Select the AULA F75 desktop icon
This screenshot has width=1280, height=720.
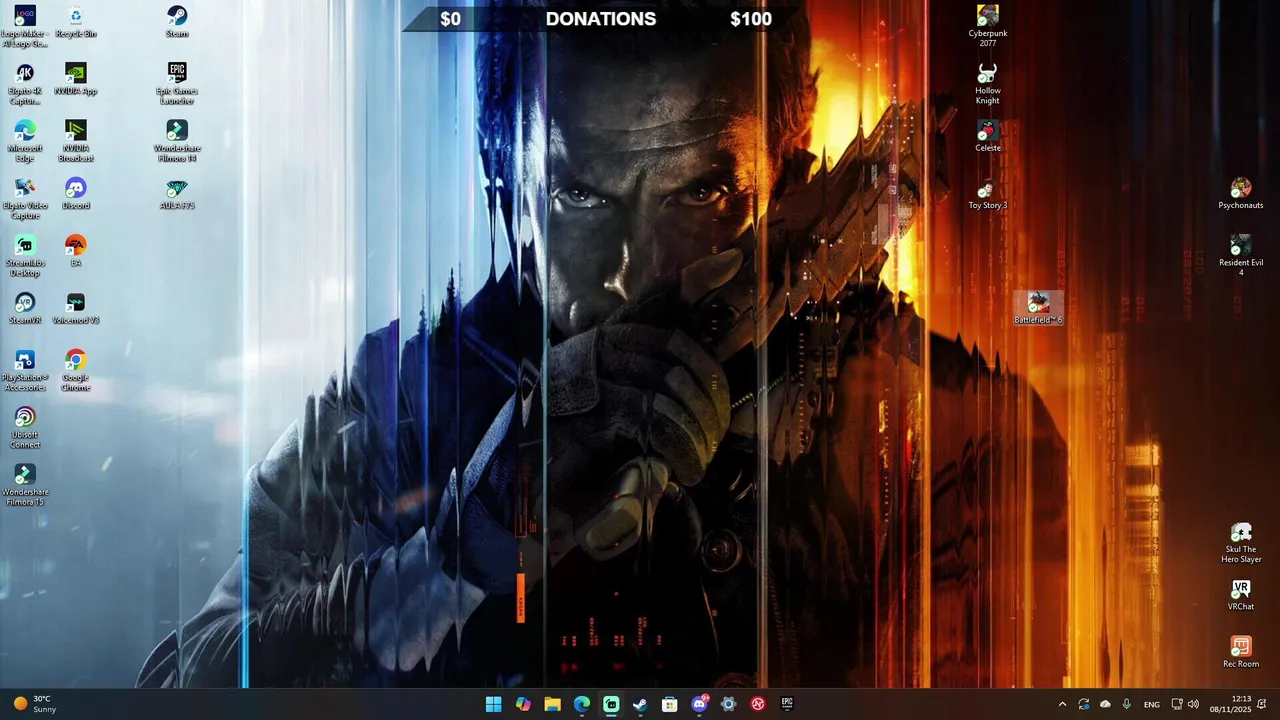[177, 193]
